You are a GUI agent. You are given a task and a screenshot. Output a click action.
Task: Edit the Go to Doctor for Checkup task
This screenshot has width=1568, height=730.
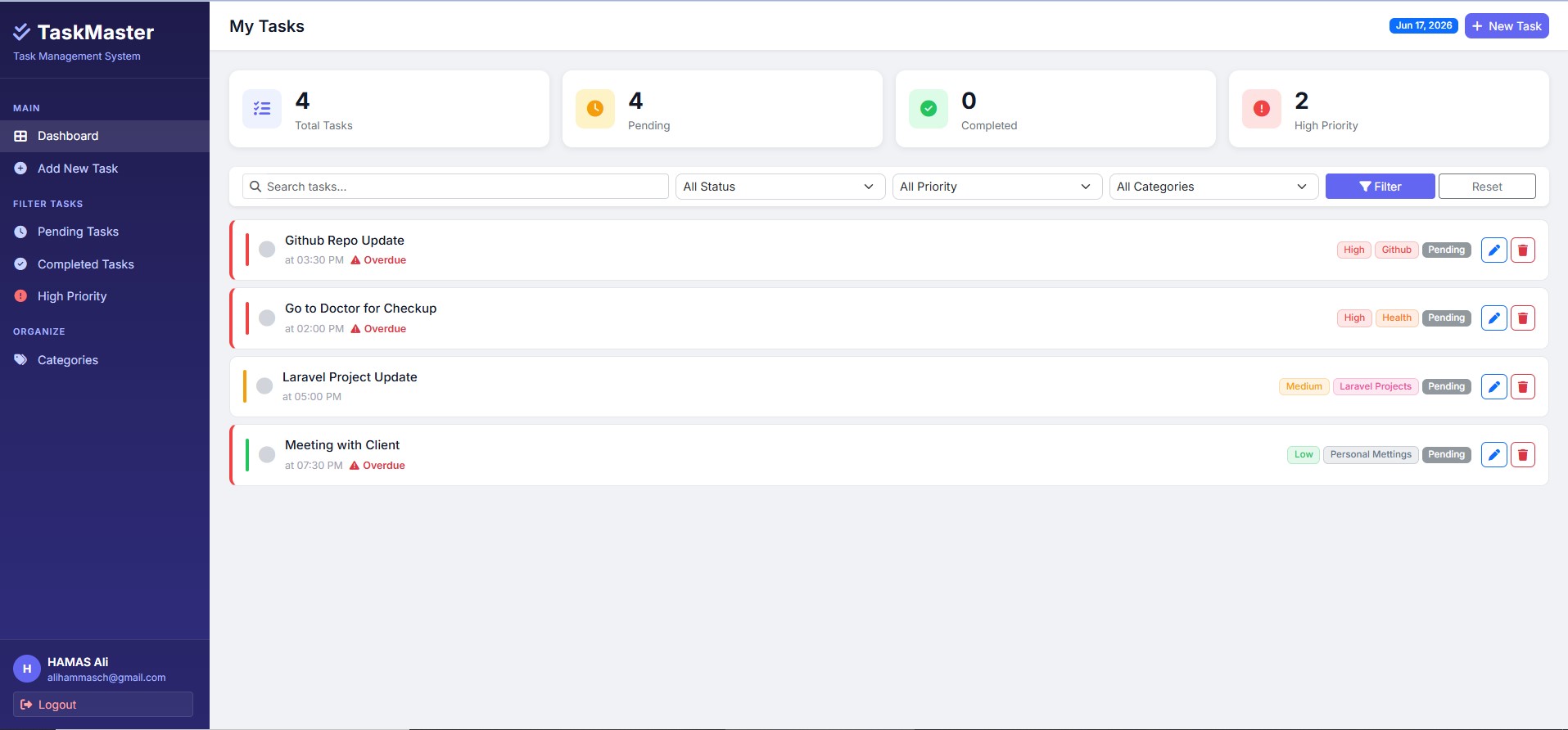tap(1493, 318)
